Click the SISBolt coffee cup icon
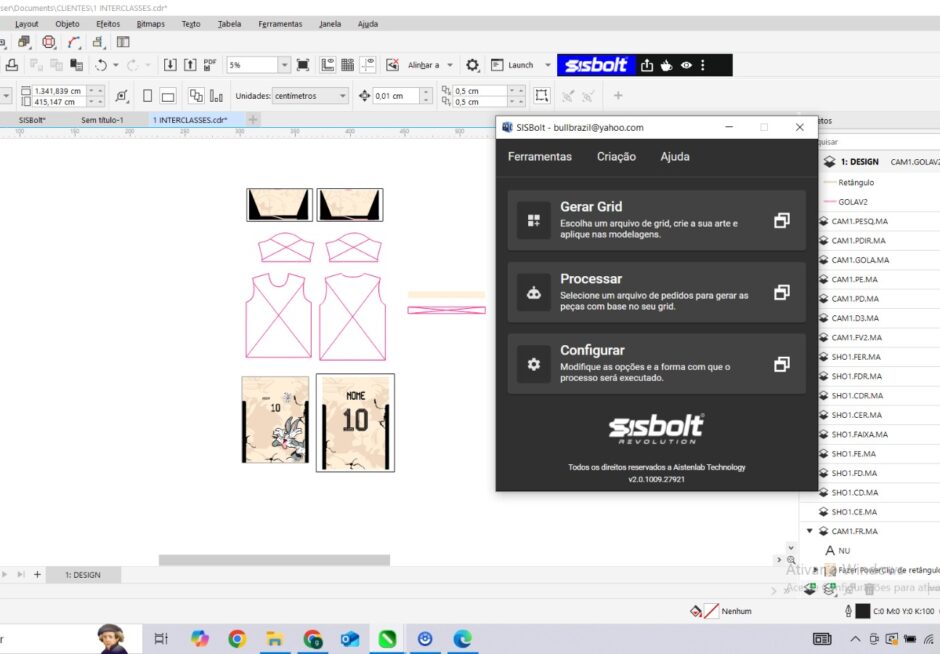Viewport: 940px width, 654px height. 667,65
